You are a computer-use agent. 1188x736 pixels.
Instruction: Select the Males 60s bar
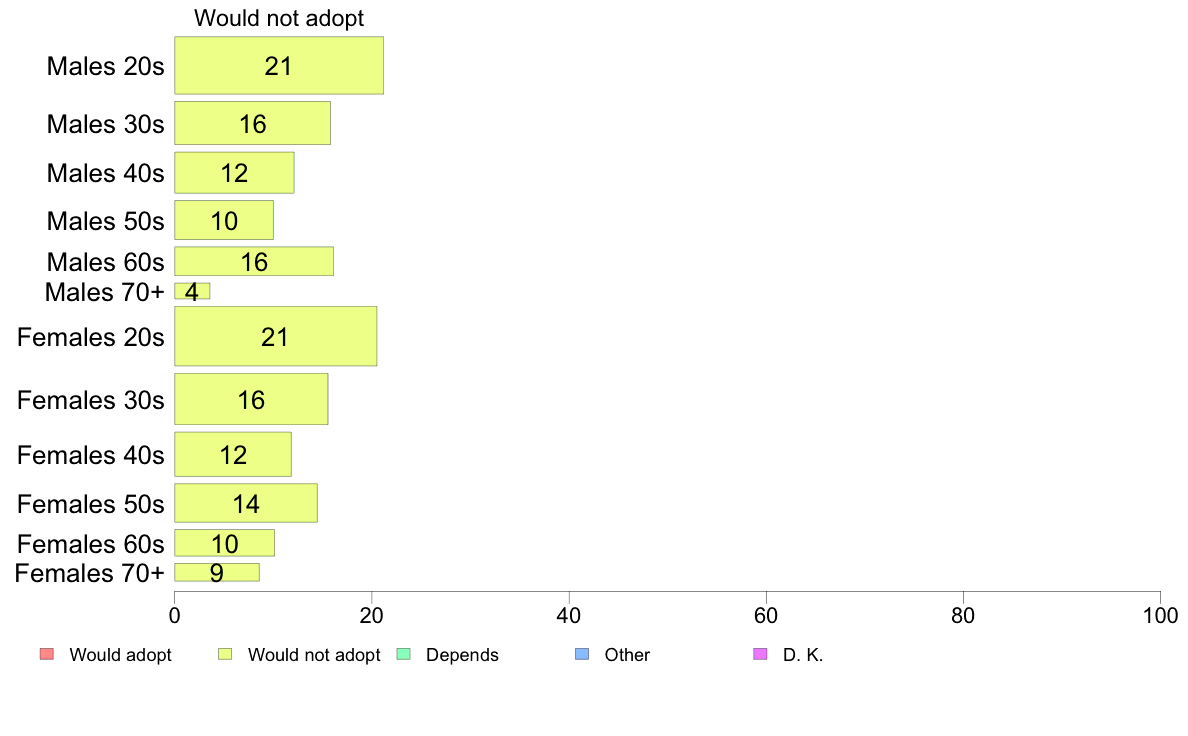[254, 262]
